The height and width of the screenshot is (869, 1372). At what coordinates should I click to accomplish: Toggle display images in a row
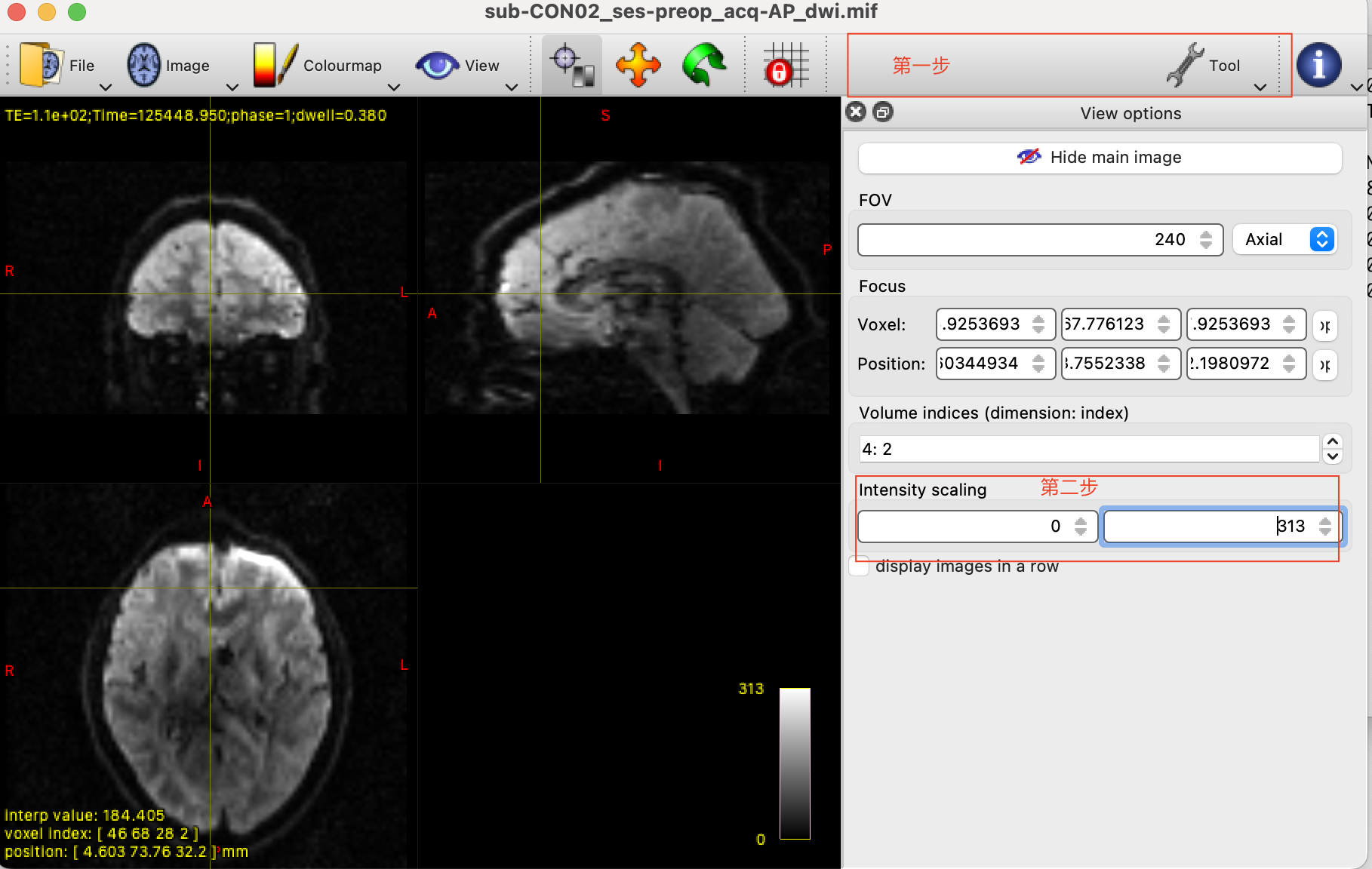click(860, 567)
